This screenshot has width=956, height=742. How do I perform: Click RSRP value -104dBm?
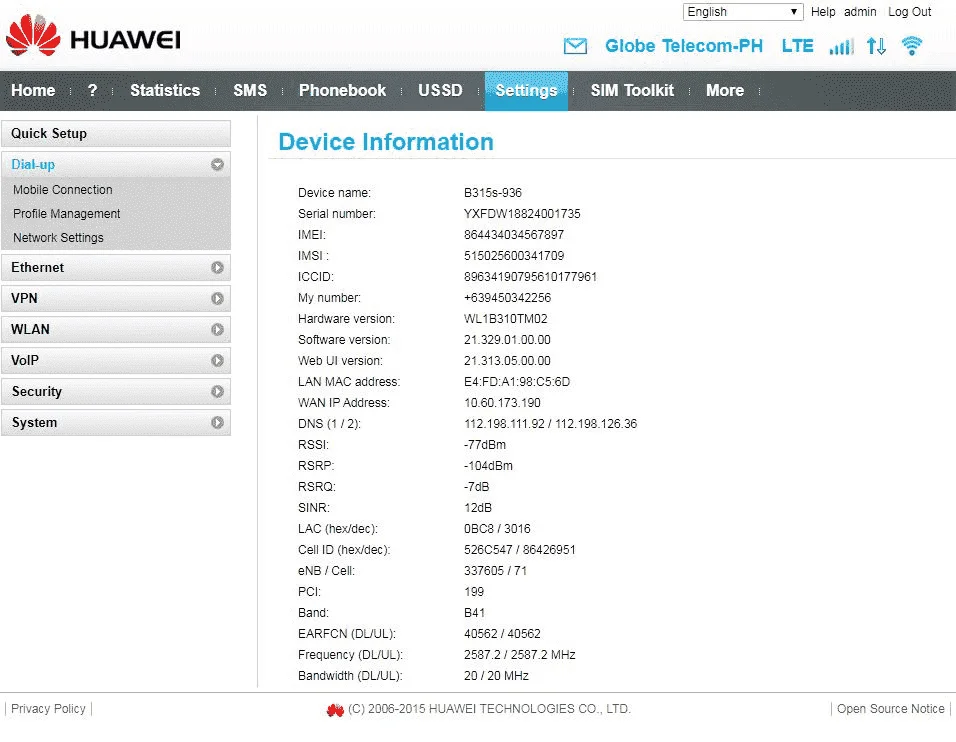(488, 466)
